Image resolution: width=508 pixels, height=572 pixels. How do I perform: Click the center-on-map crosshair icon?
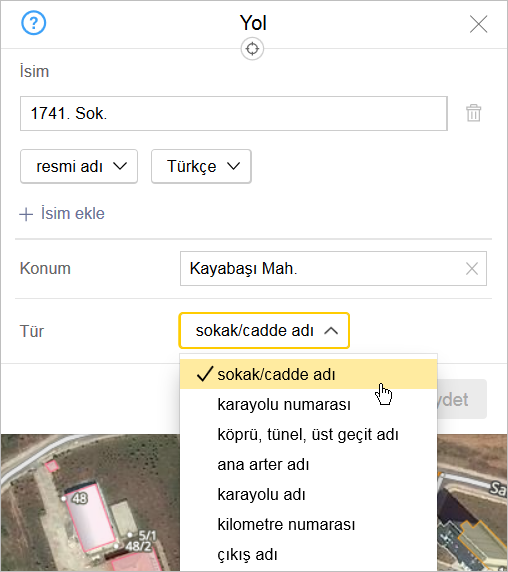(252, 49)
